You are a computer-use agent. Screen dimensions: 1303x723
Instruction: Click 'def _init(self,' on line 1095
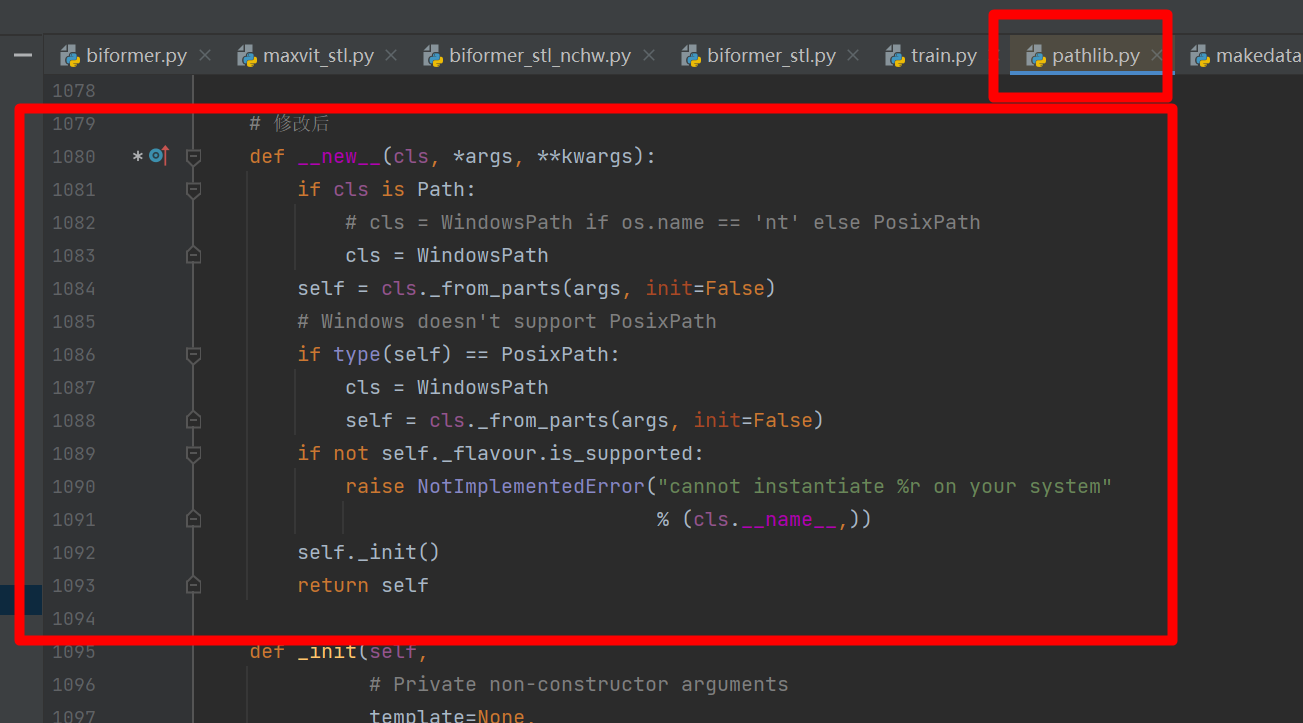[339, 652]
